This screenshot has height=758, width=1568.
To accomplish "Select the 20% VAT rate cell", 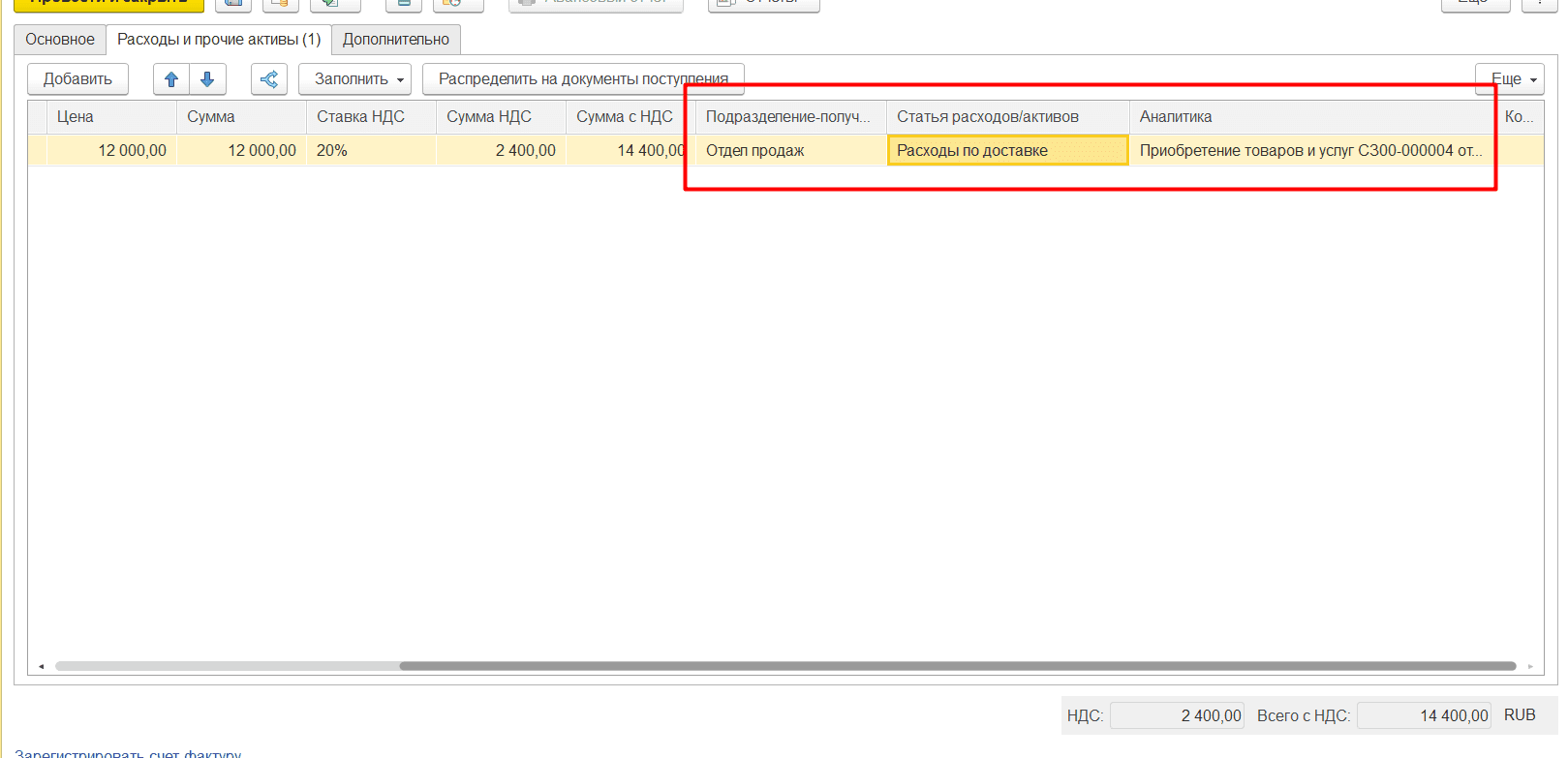I will [x=371, y=150].
